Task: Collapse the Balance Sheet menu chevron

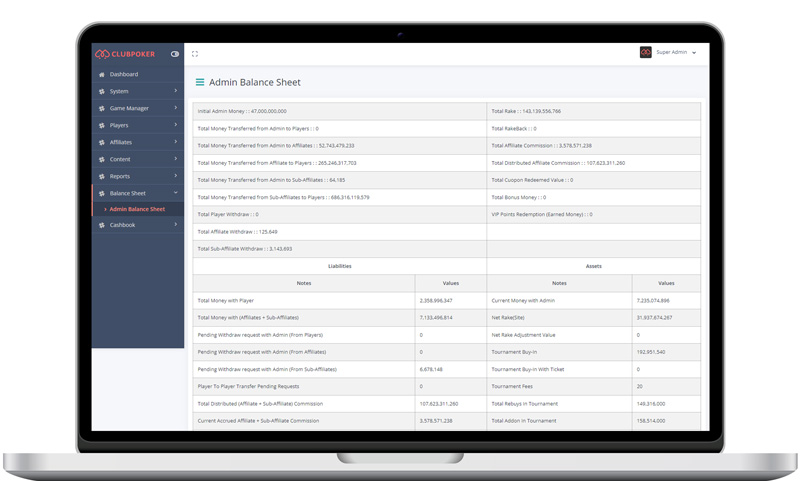Action: pyautogui.click(x=176, y=193)
